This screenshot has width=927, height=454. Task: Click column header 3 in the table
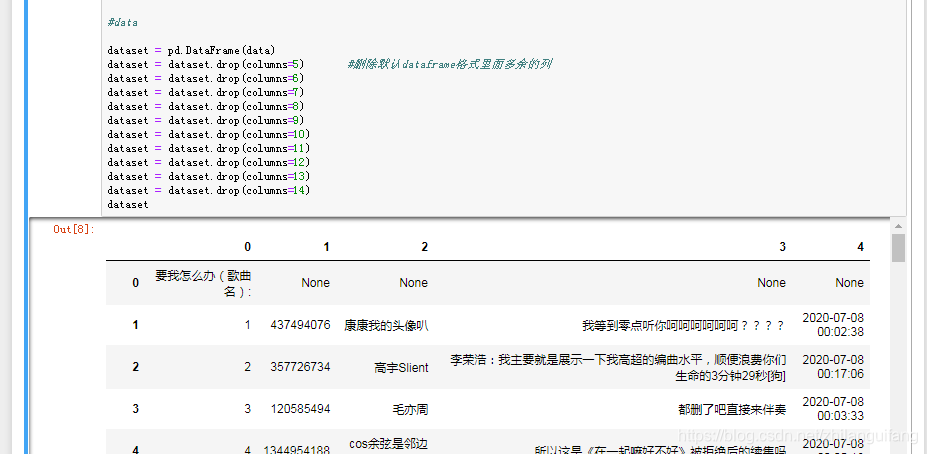pyautogui.click(x=782, y=247)
